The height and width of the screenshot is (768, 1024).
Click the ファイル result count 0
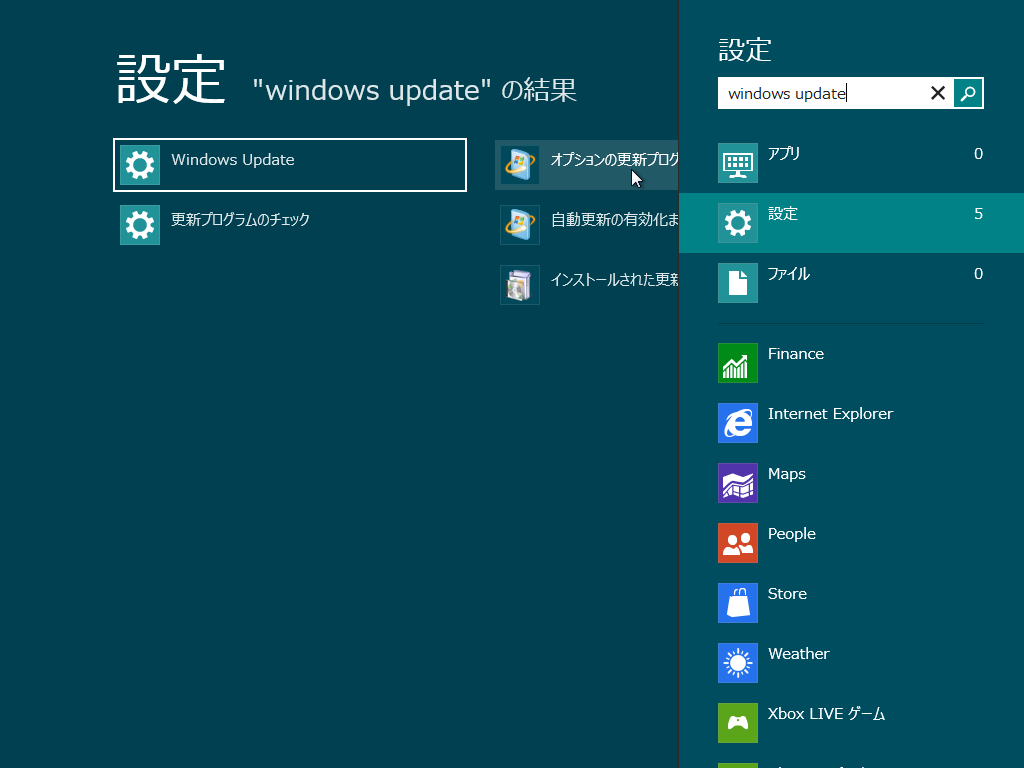click(x=978, y=274)
